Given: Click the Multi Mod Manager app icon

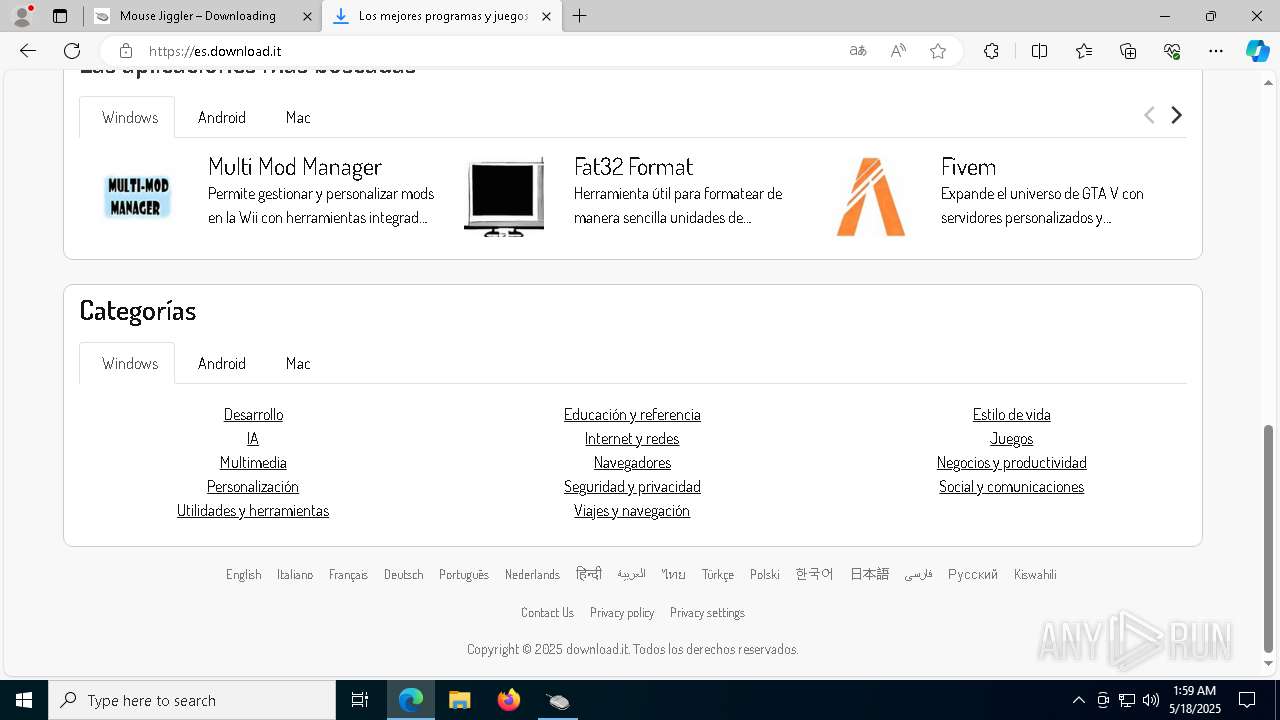Looking at the screenshot, I should click(137, 197).
